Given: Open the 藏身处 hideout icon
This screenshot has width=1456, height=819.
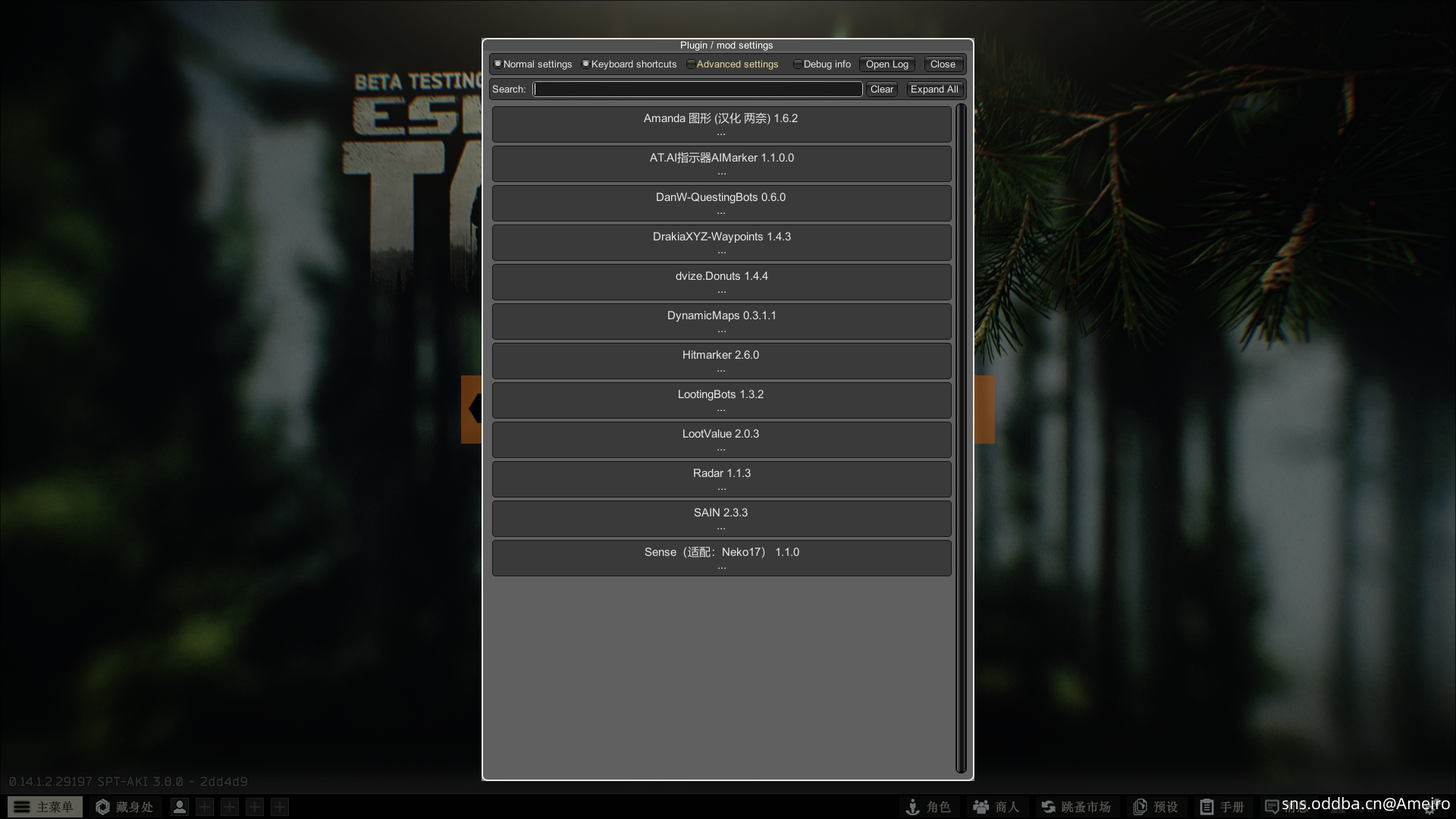Looking at the screenshot, I should pos(124,807).
